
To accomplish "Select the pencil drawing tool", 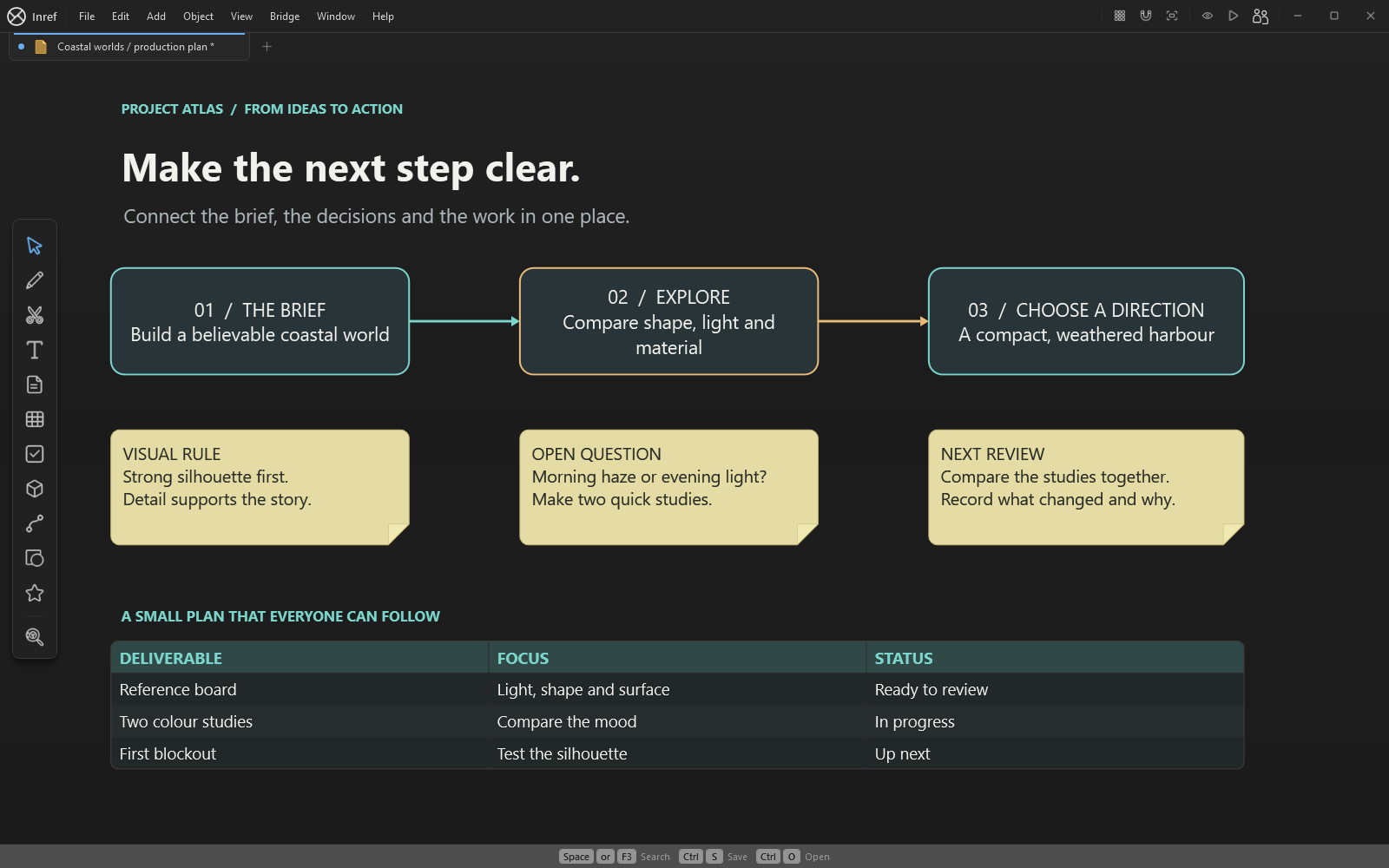I will pyautogui.click(x=35, y=280).
